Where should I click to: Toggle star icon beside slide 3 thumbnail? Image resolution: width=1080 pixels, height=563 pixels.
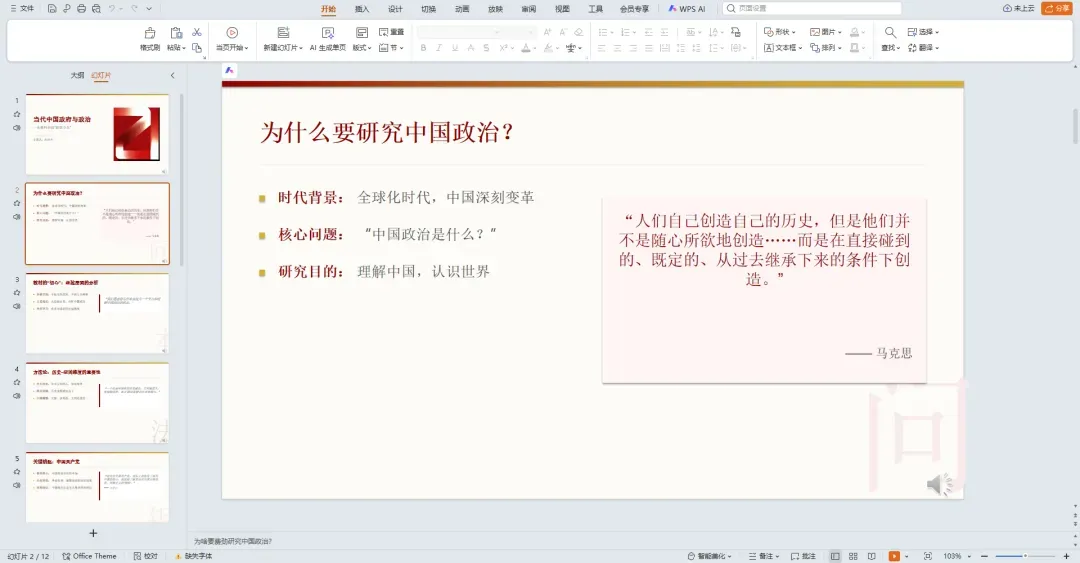[17, 293]
